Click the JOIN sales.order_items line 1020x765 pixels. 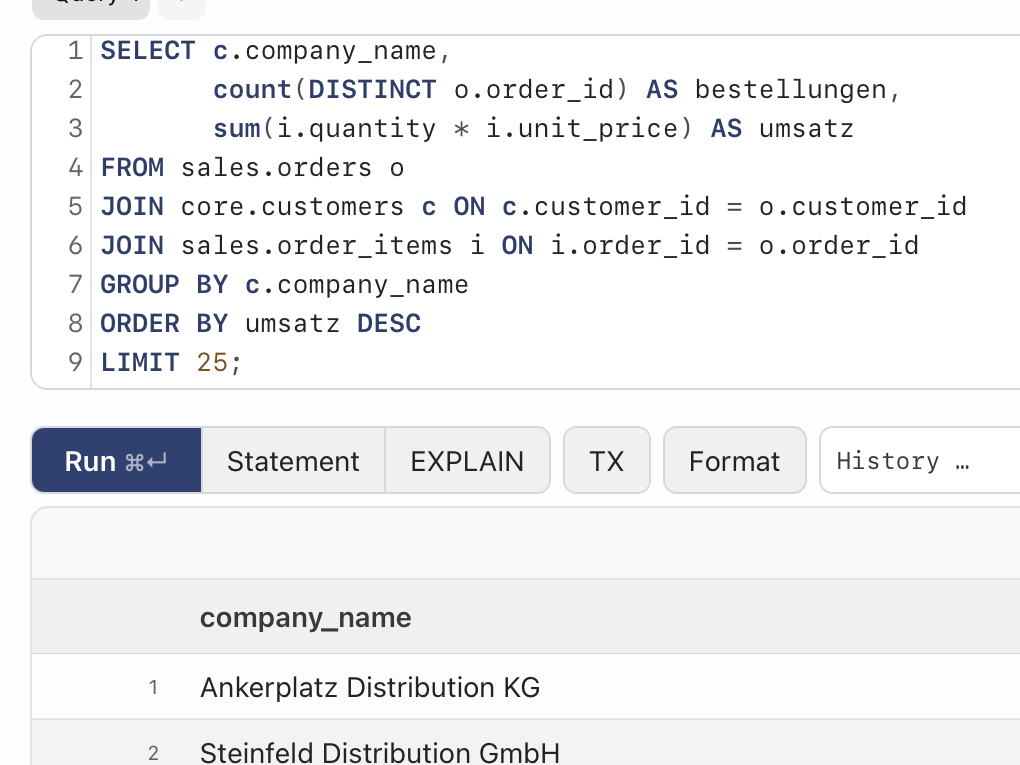509,245
